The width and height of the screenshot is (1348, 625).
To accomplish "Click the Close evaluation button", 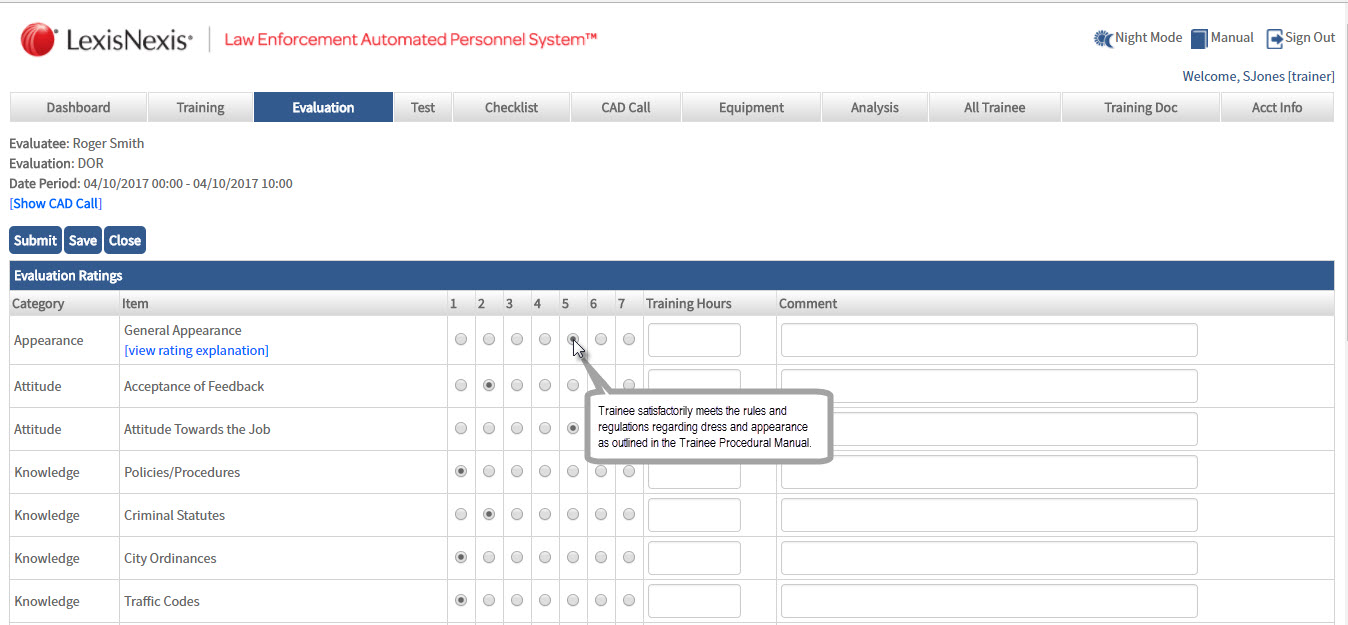I will 125,240.
